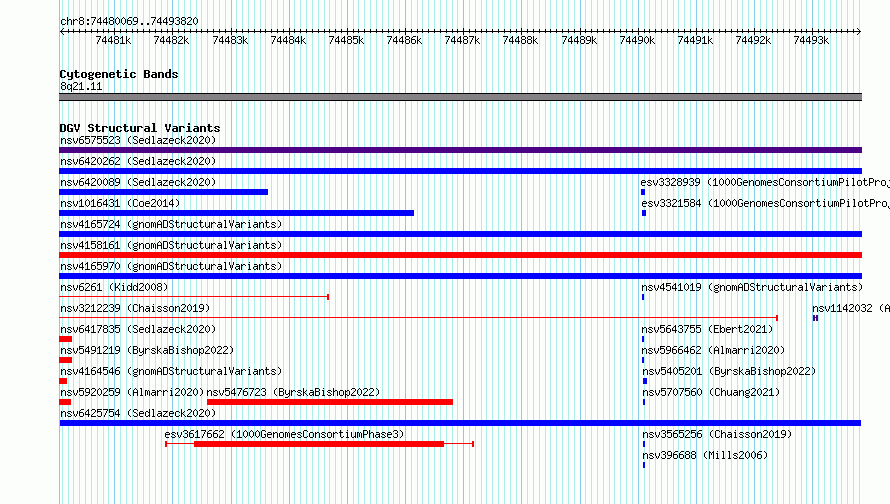Image resolution: width=890 pixels, height=504 pixels.
Task: Click the blue bar under nsv6425754
Action: (x=460, y=423)
